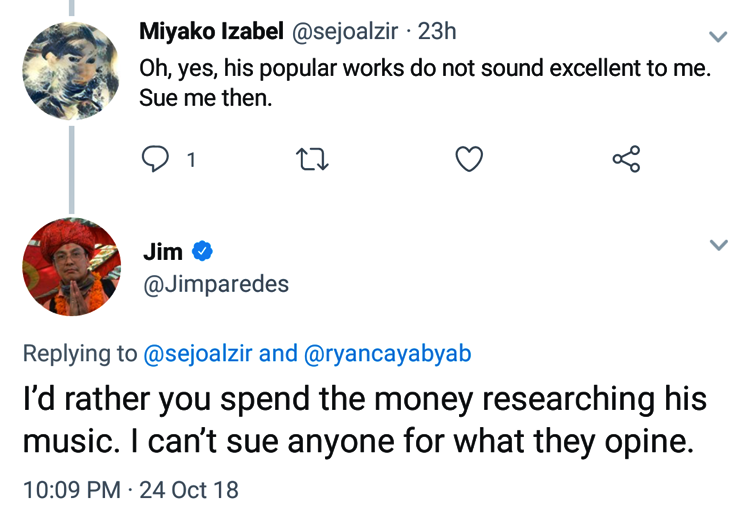Click Jim's reply text about researching his music
Viewport: 750px width, 518px height.
point(364,421)
